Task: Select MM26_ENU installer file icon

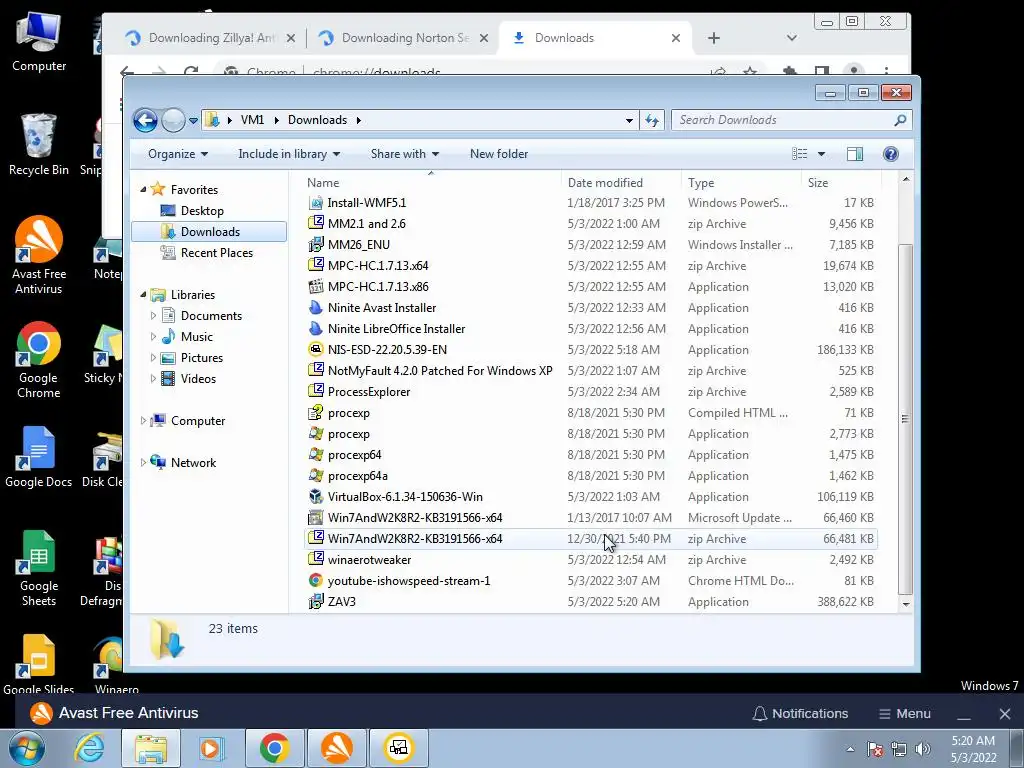Action: (316, 245)
